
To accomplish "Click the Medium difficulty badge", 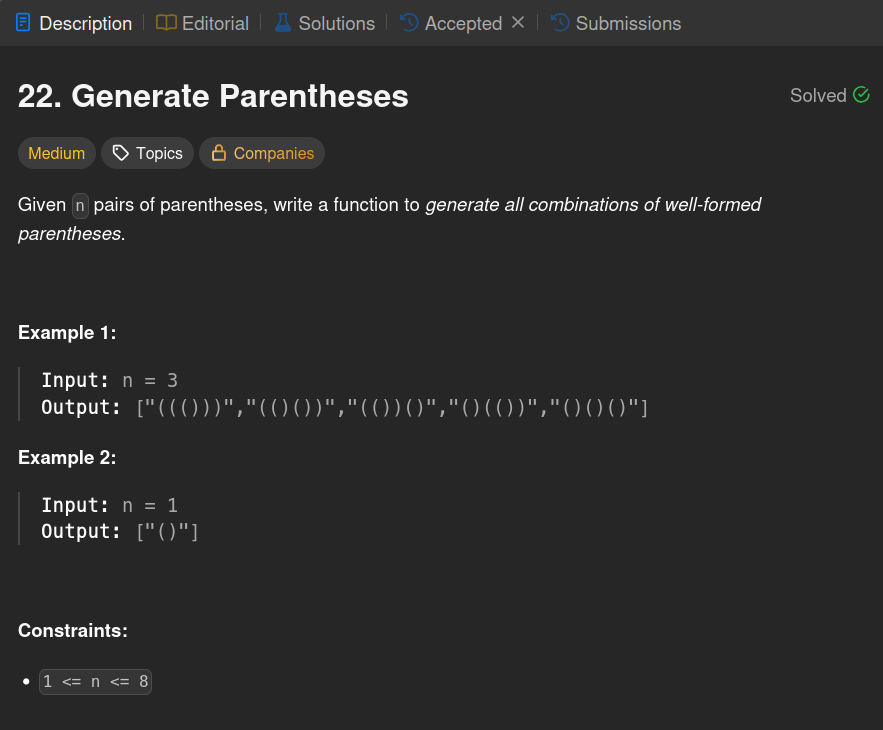I will pyautogui.click(x=57, y=153).
